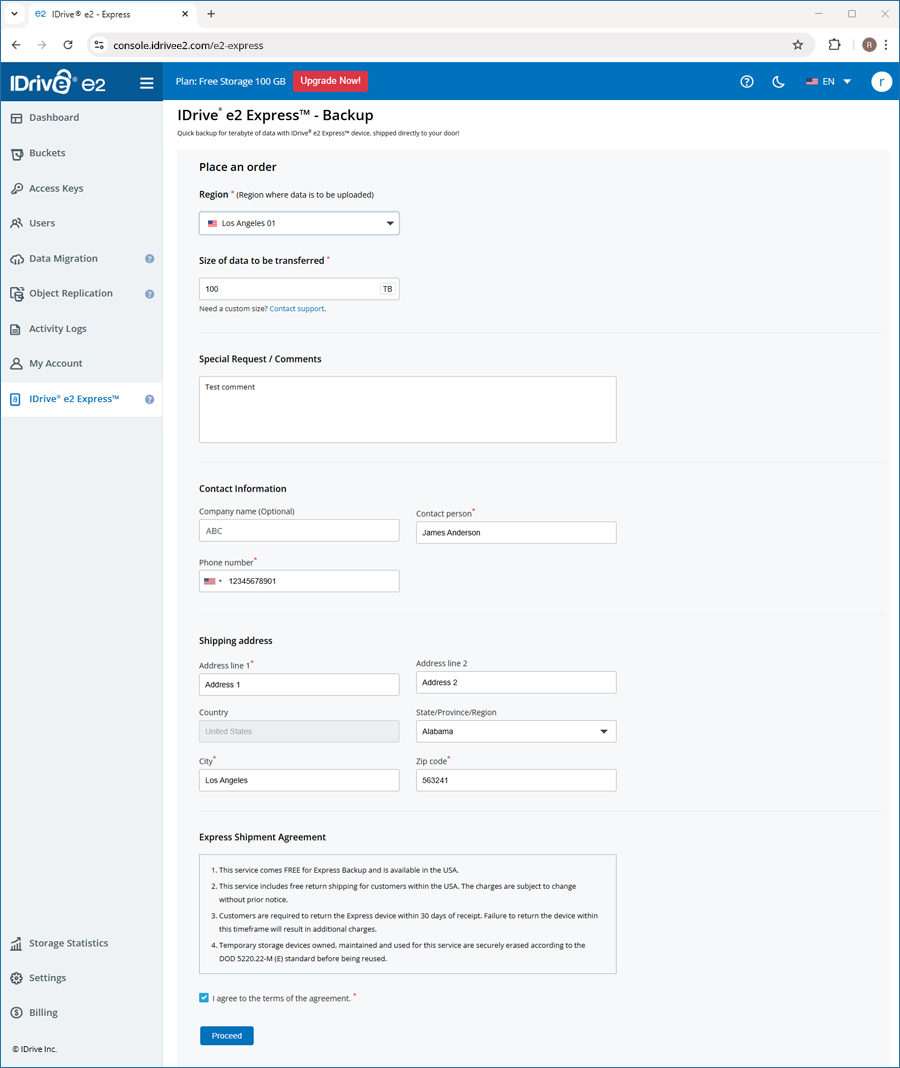The image size is (900, 1068).
Task: Click the Upgrade Now! button
Action: pyautogui.click(x=330, y=81)
